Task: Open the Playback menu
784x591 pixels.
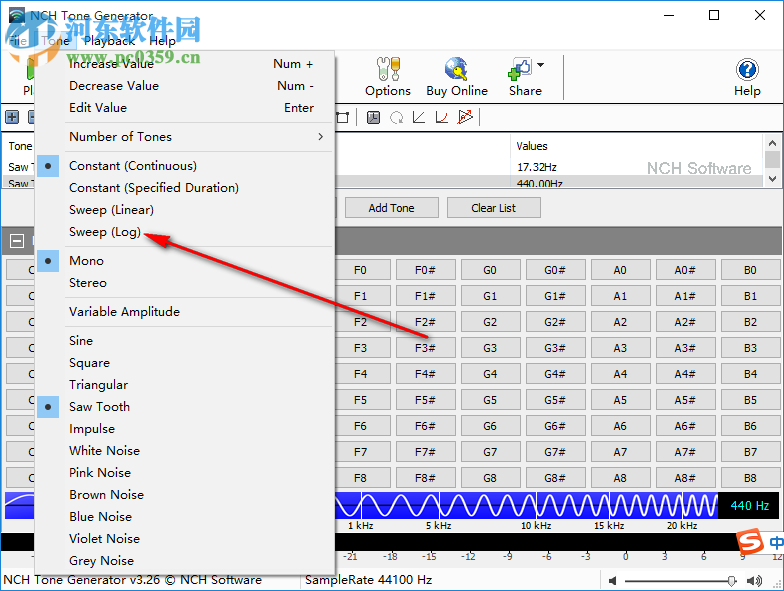Action: click(x=109, y=41)
